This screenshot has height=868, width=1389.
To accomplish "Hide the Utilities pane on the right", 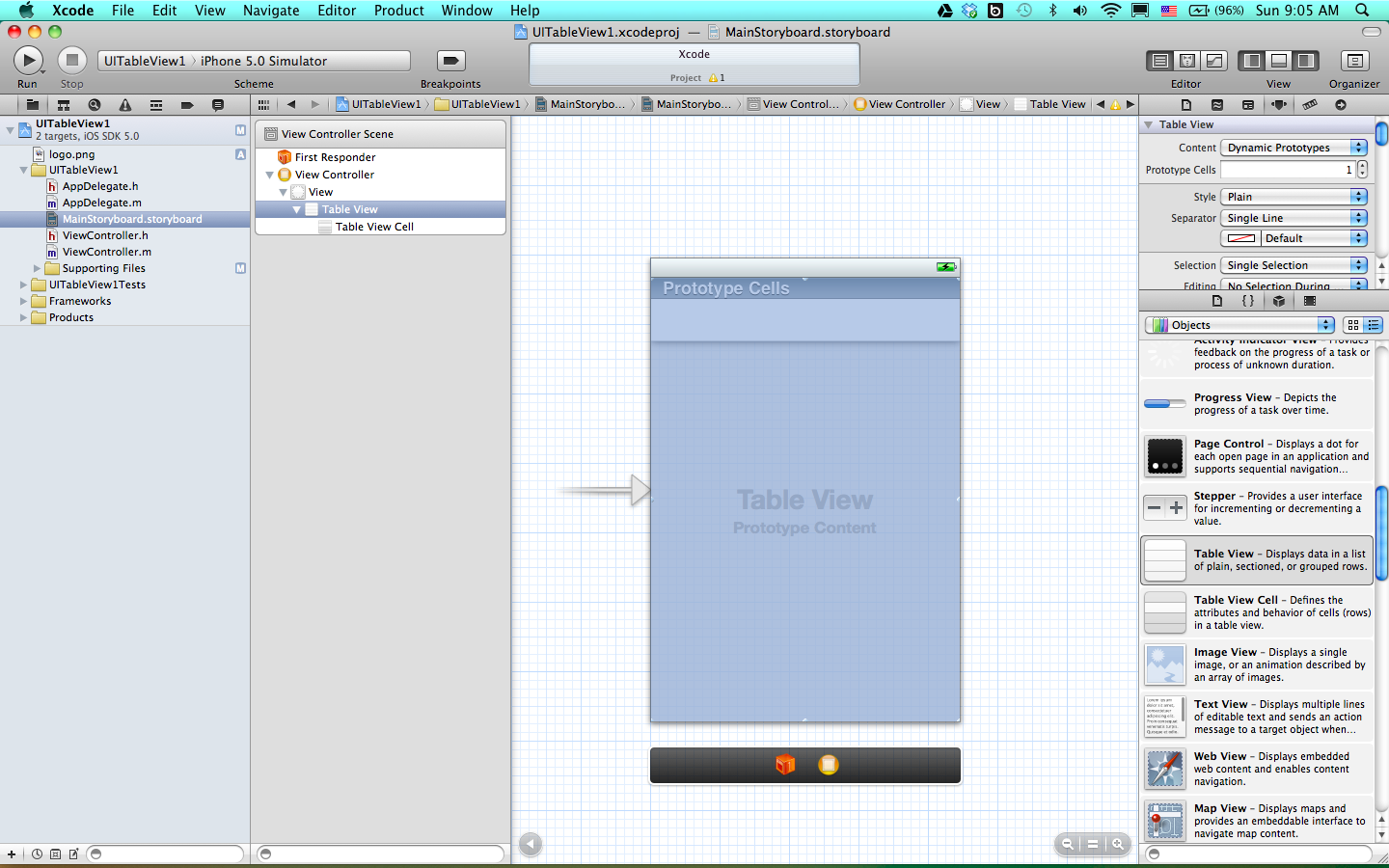I will (x=1305, y=61).
